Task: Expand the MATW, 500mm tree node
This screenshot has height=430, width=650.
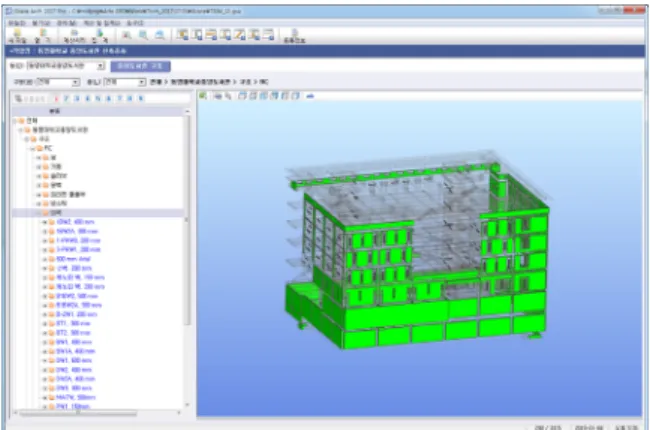Action: [44, 397]
